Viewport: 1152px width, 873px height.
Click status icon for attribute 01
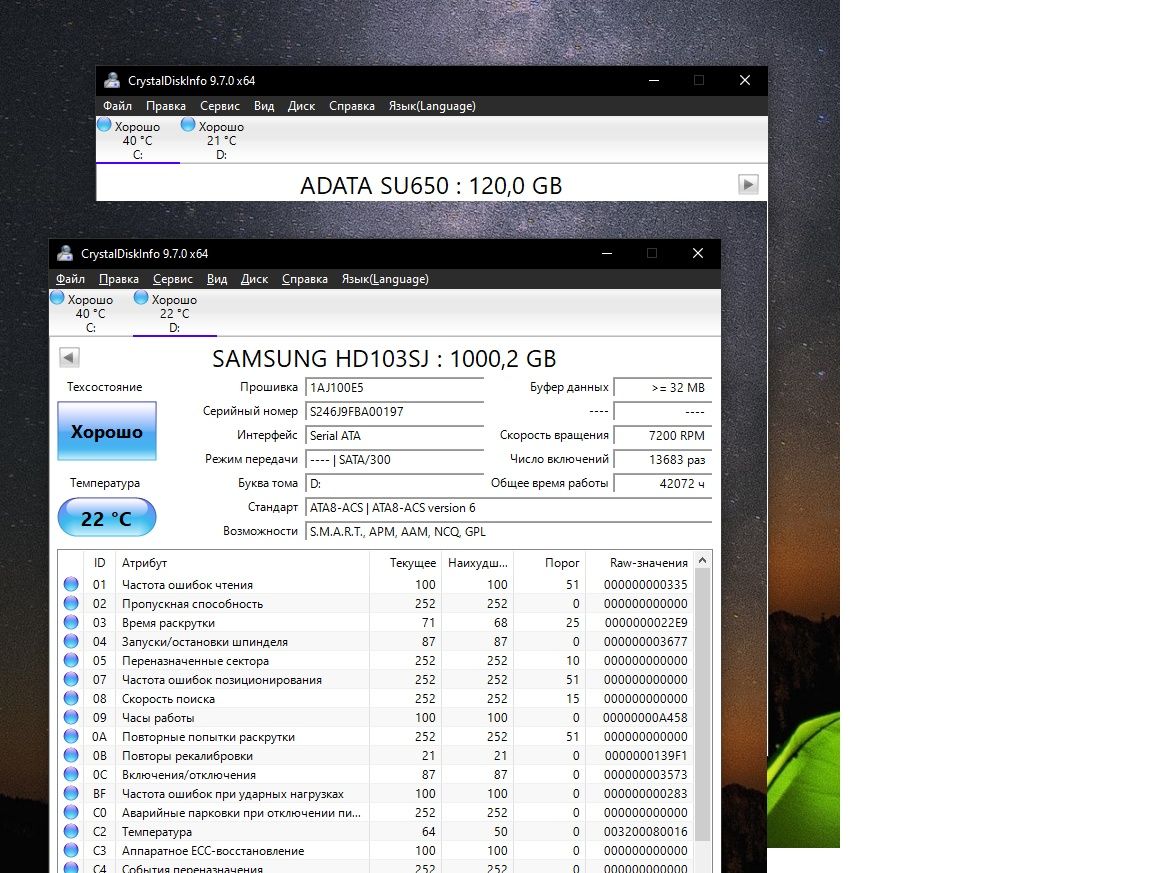71,584
